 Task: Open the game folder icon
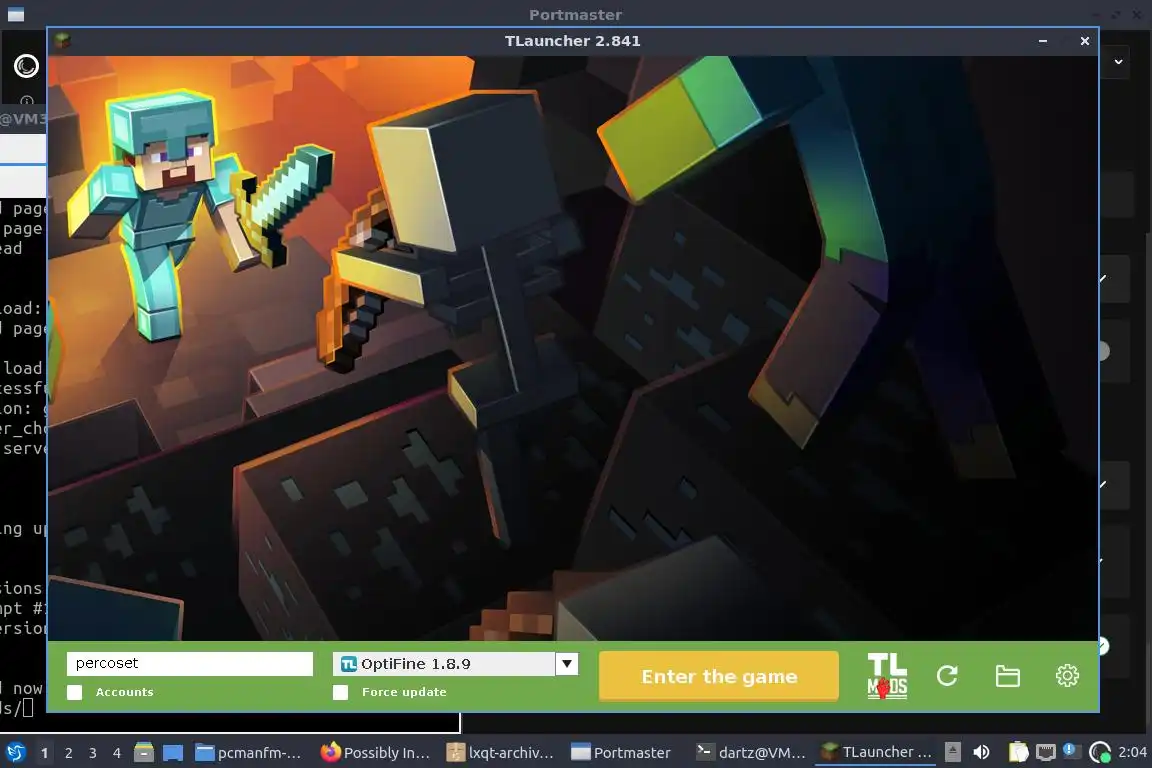tap(1007, 675)
